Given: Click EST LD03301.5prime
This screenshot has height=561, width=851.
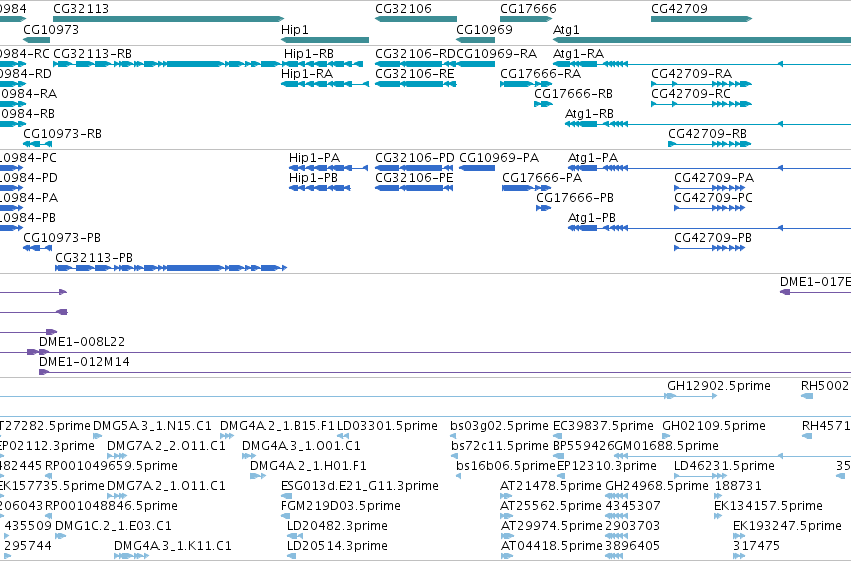Looking at the screenshot, I should pos(388,426).
